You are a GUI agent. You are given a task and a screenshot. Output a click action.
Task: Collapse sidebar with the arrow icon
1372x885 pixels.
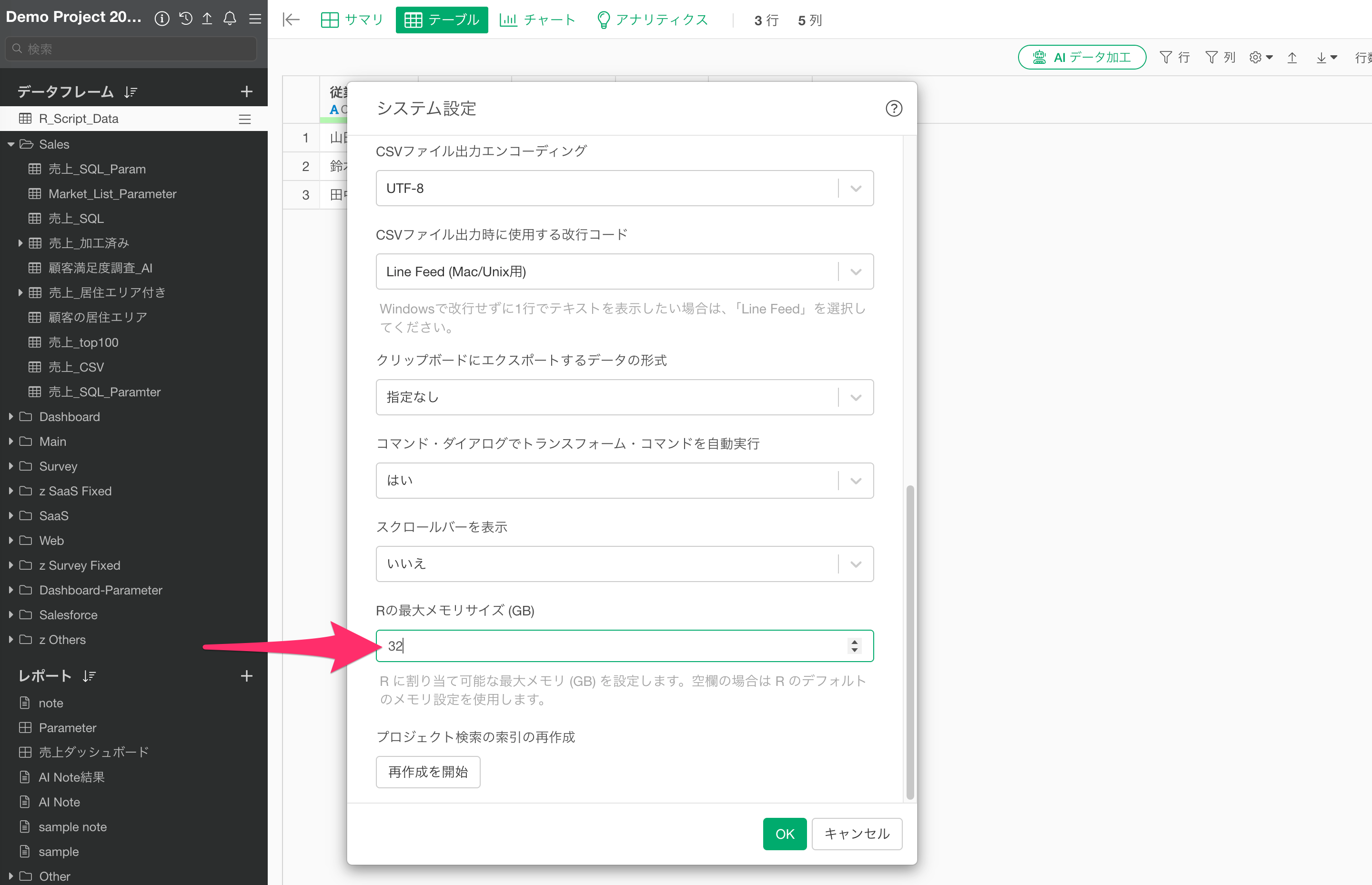[x=292, y=20]
